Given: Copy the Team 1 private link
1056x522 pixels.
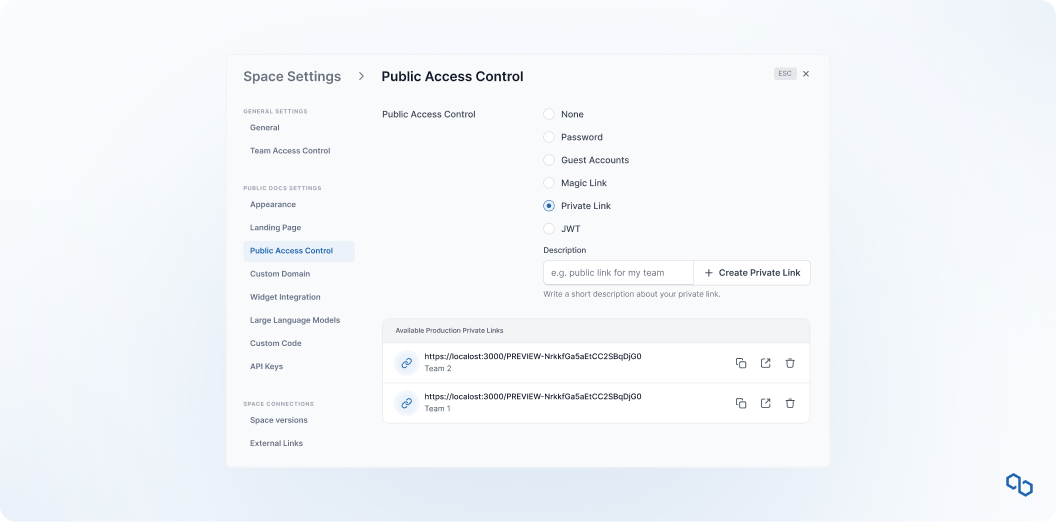Looking at the screenshot, I should point(741,403).
